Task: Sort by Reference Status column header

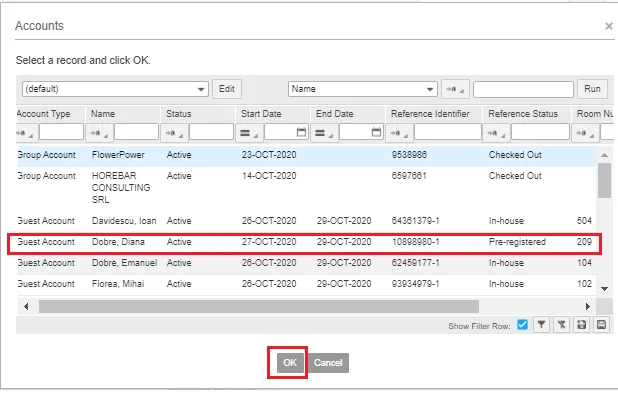Action: pyautogui.click(x=523, y=114)
